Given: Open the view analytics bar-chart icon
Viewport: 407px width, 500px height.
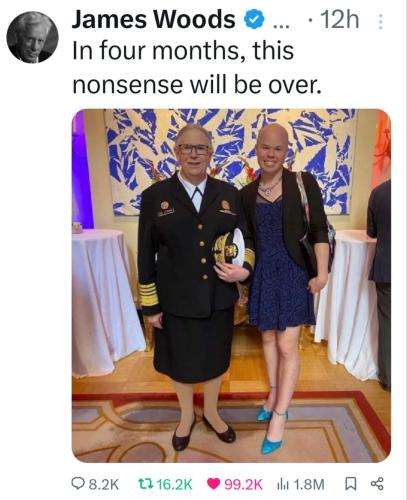Looking at the screenshot, I should (283, 484).
